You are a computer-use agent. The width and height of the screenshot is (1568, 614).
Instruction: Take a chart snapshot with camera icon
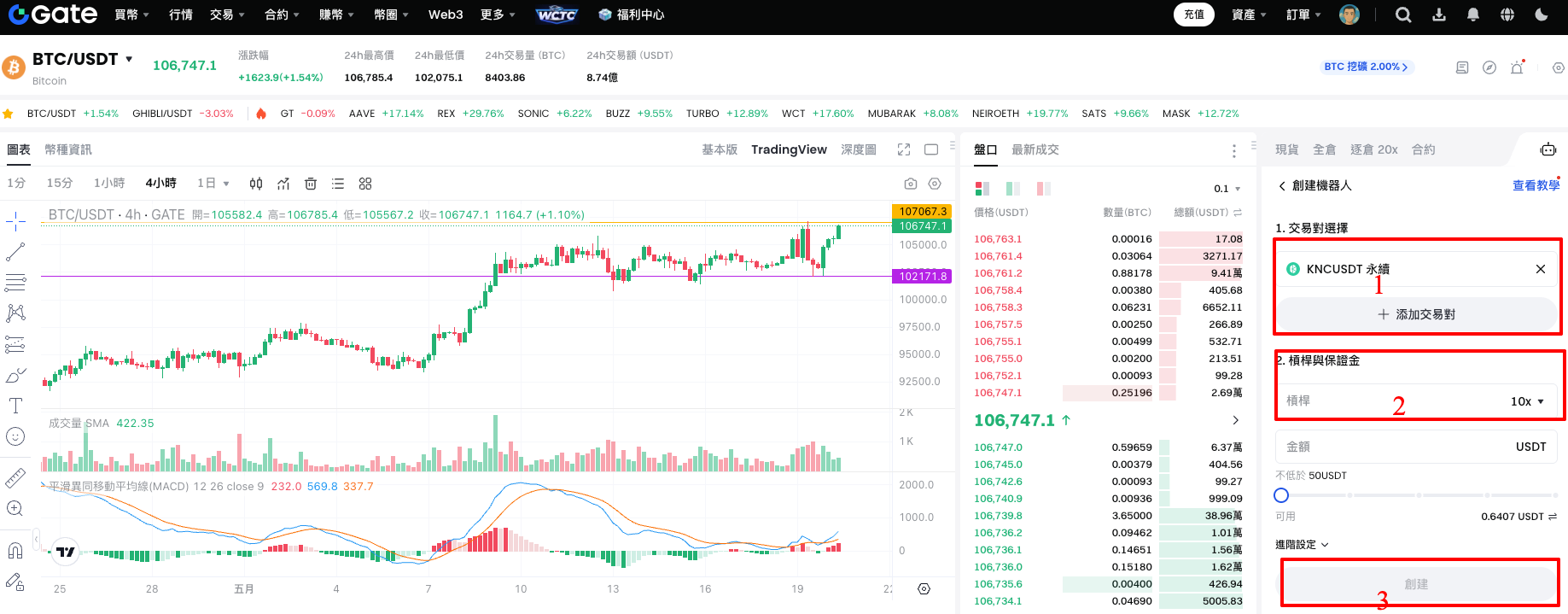coord(911,184)
